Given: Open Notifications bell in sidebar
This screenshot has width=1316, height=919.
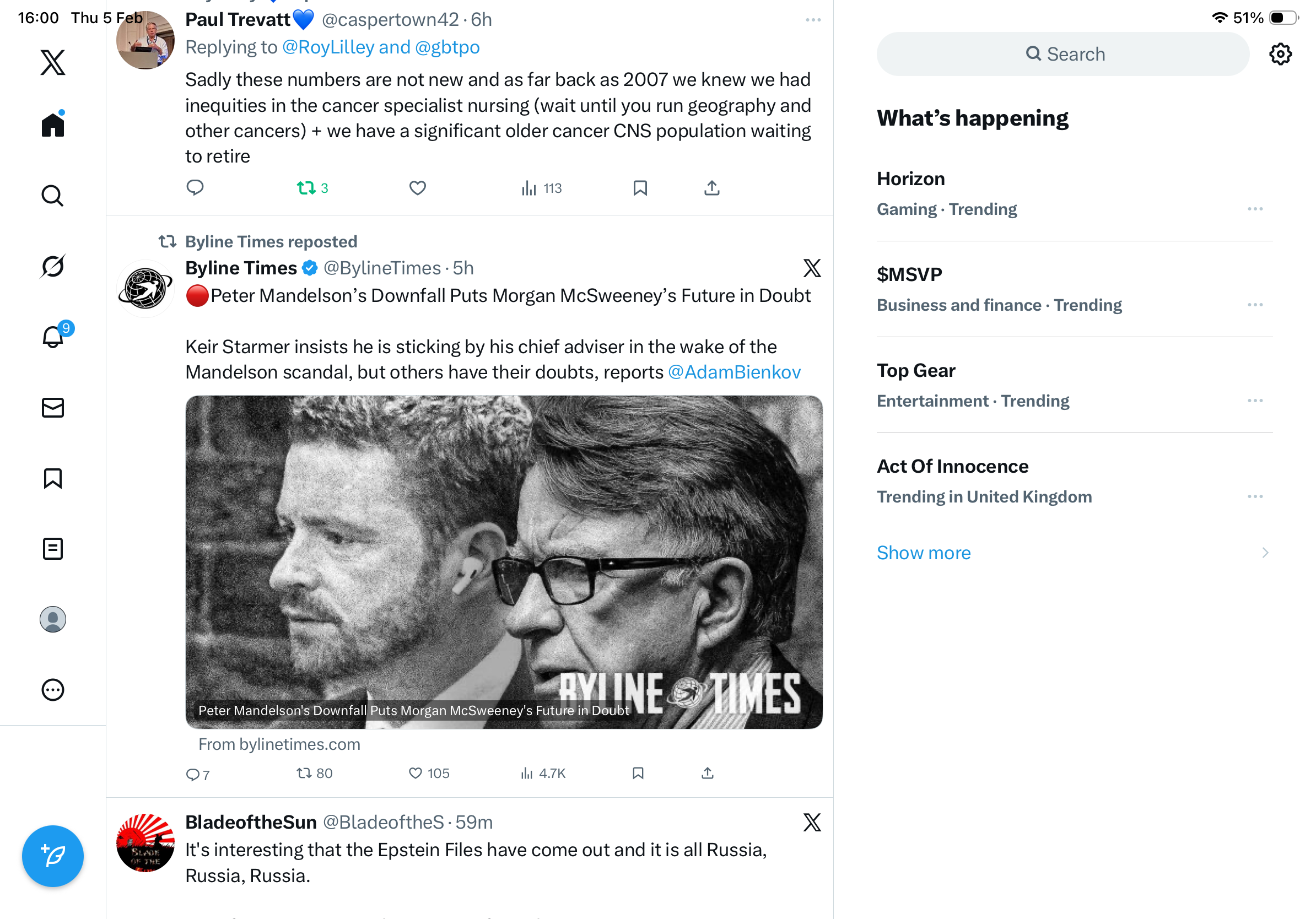Looking at the screenshot, I should [x=53, y=337].
